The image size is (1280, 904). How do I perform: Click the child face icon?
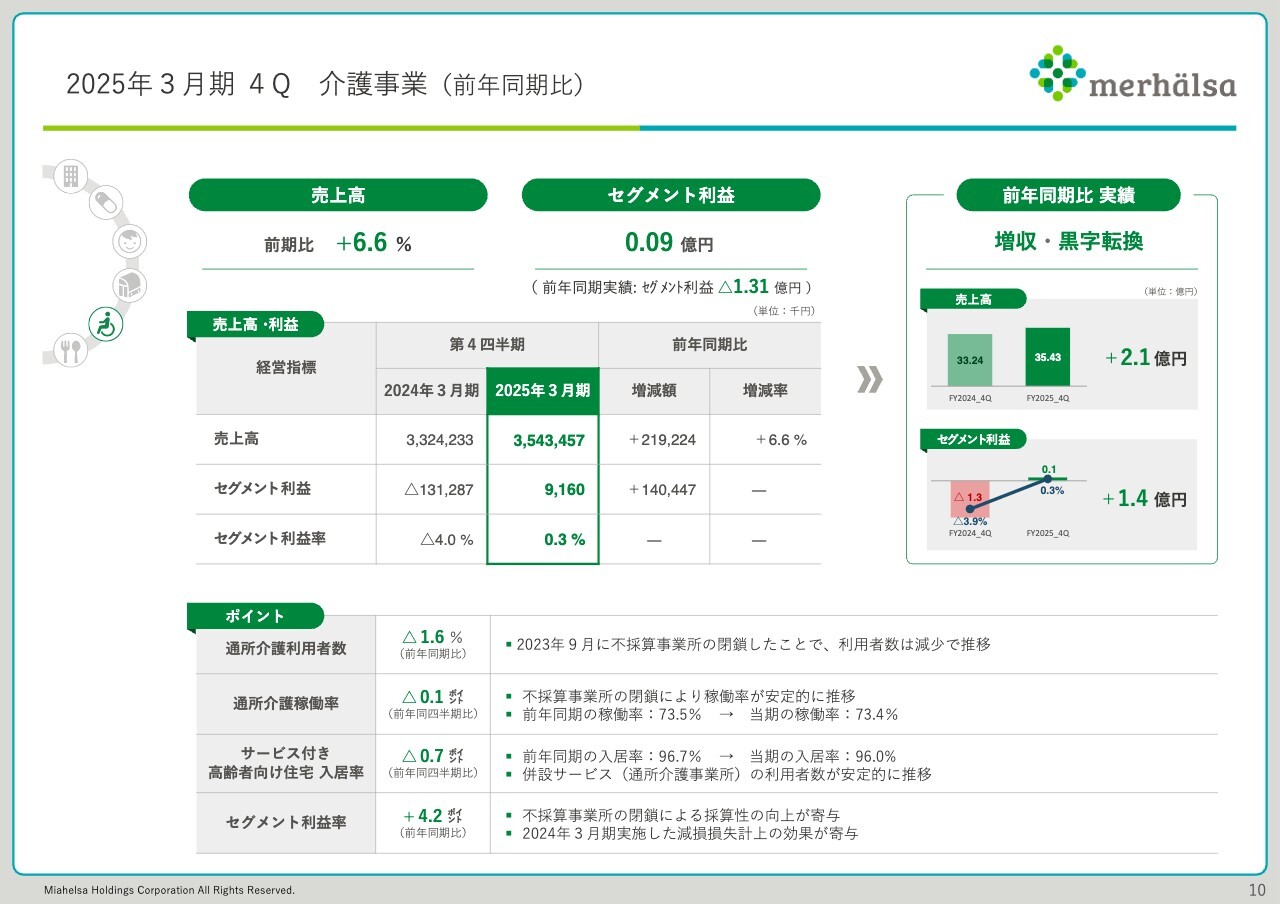[x=128, y=242]
